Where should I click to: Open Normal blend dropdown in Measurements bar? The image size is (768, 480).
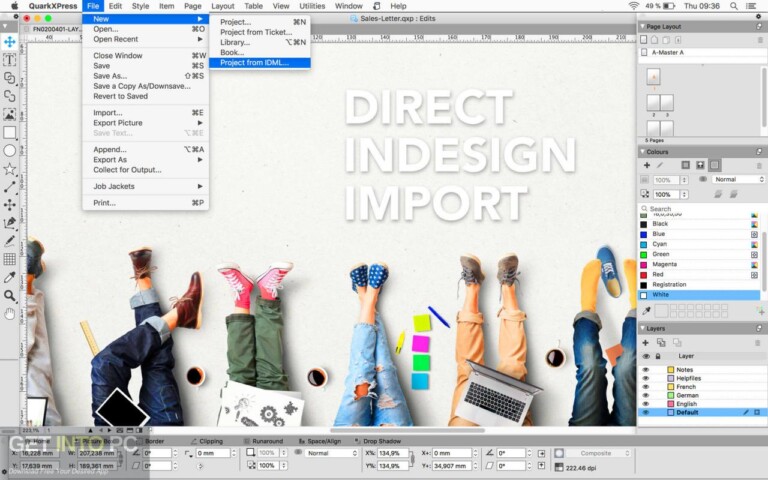coord(331,453)
